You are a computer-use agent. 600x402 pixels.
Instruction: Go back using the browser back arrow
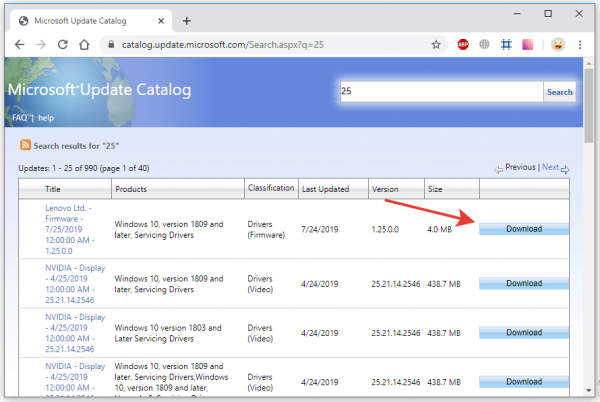click(x=20, y=45)
